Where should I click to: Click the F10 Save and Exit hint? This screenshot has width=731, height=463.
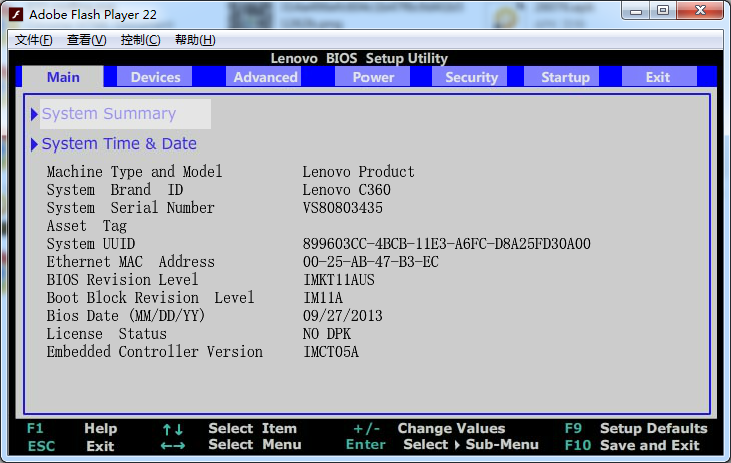[x=632, y=446]
